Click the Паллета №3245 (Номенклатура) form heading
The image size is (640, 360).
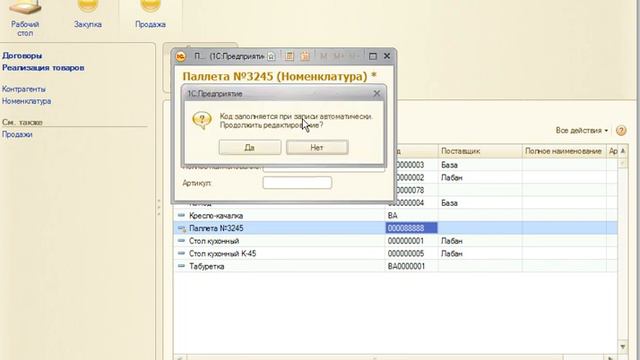280,76
